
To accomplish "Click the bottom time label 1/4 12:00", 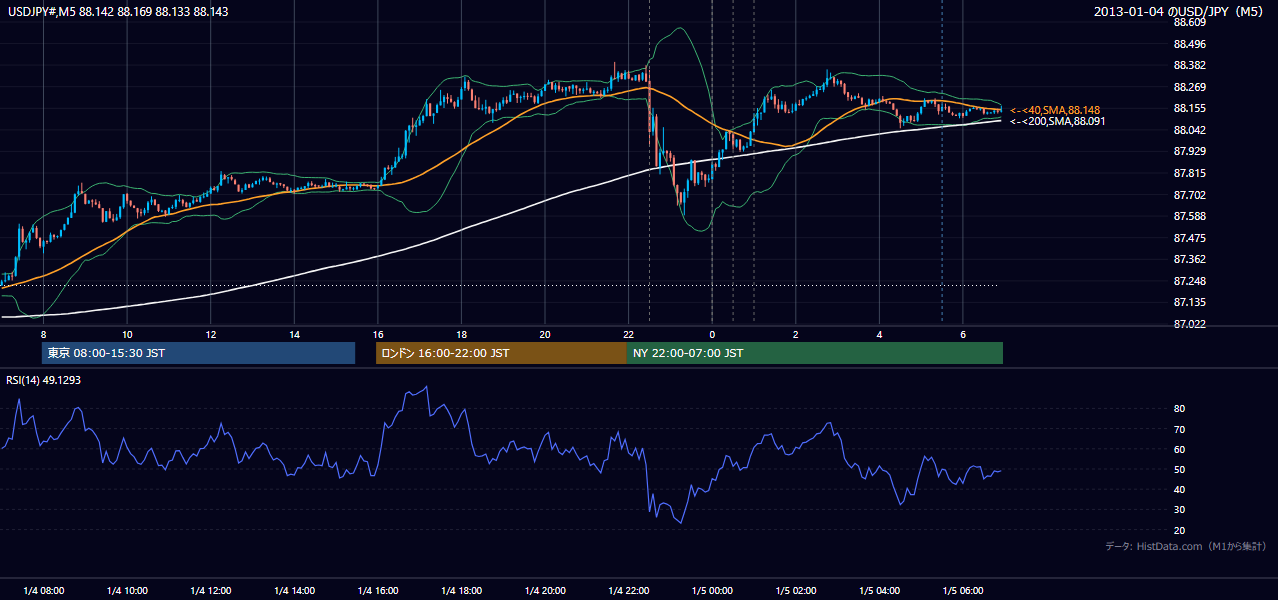I will click(211, 590).
